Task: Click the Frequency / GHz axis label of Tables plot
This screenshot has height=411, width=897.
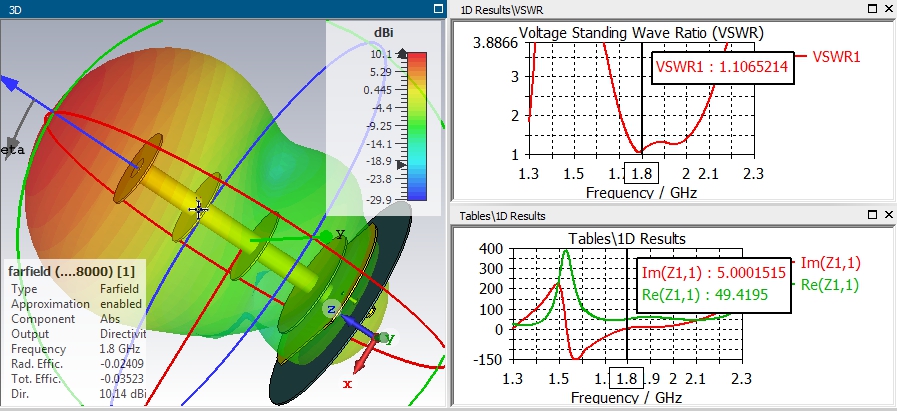Action: [x=626, y=397]
